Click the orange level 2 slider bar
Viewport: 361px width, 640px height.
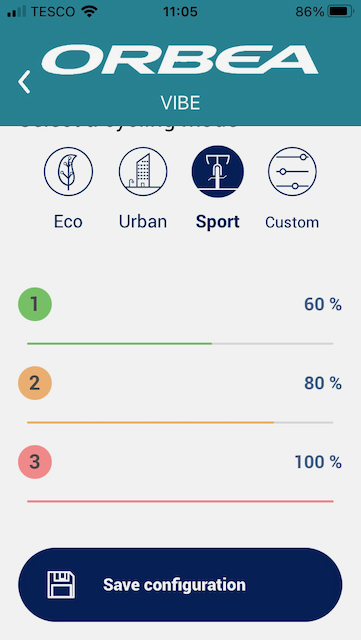click(180, 422)
